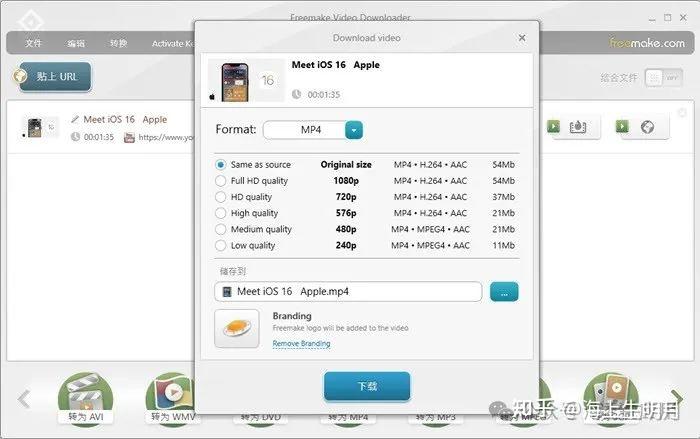The height and width of the screenshot is (439, 700).
Task: Go to next formats with right arrow
Action: coord(677,397)
